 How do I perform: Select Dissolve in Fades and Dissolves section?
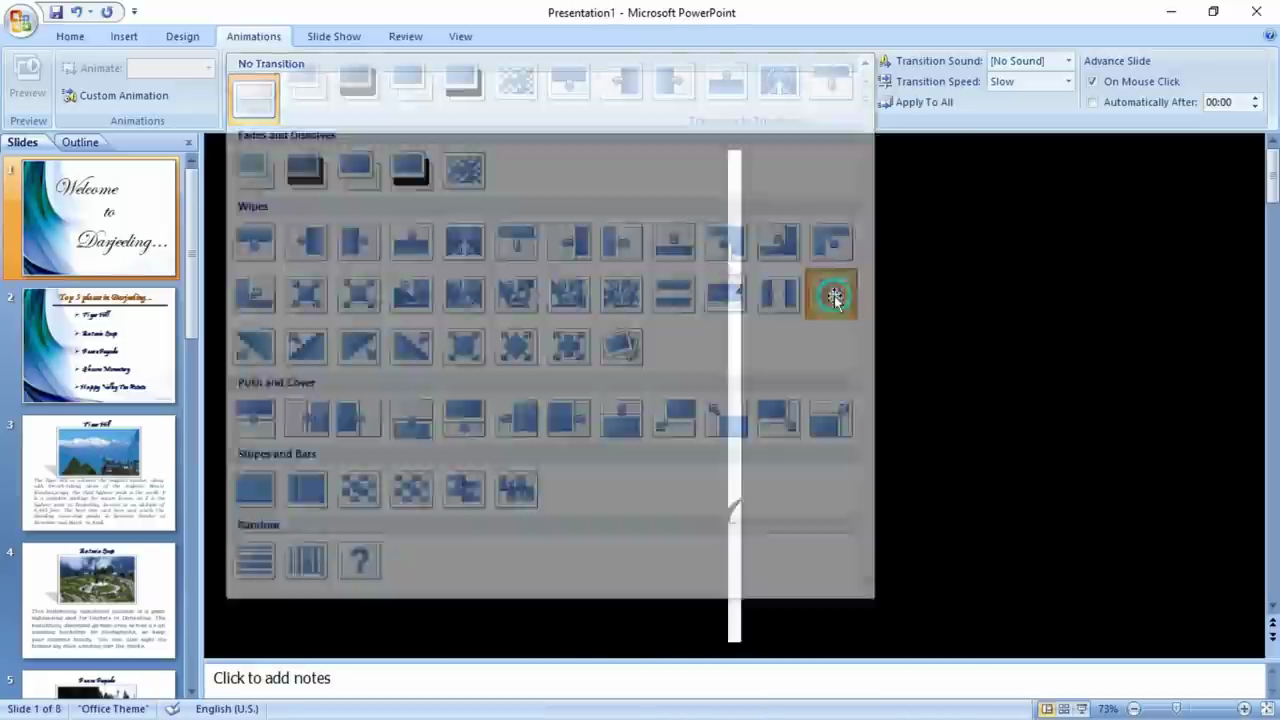point(464,171)
